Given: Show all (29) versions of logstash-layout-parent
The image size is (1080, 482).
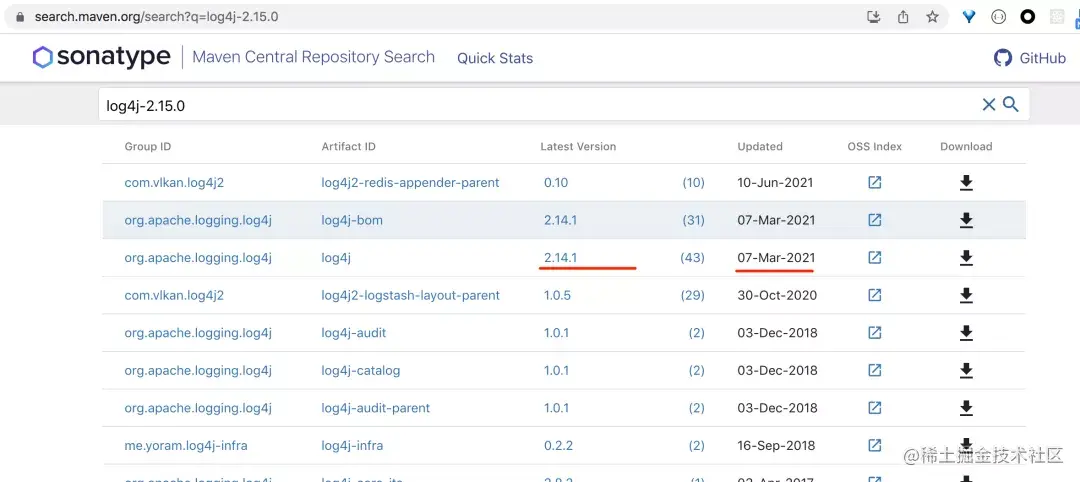Looking at the screenshot, I should click(x=694, y=295).
